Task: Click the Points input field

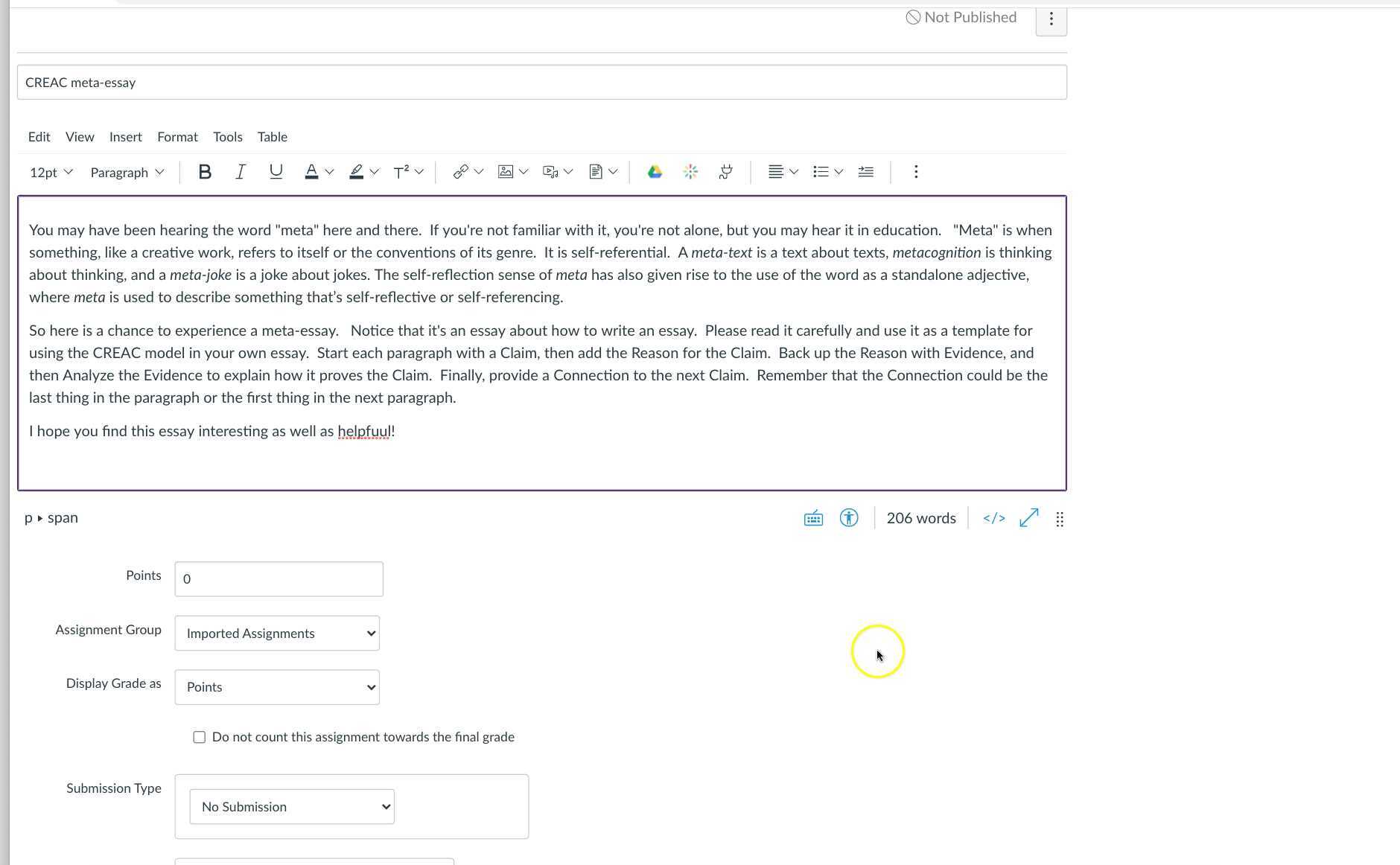Action: coord(278,578)
